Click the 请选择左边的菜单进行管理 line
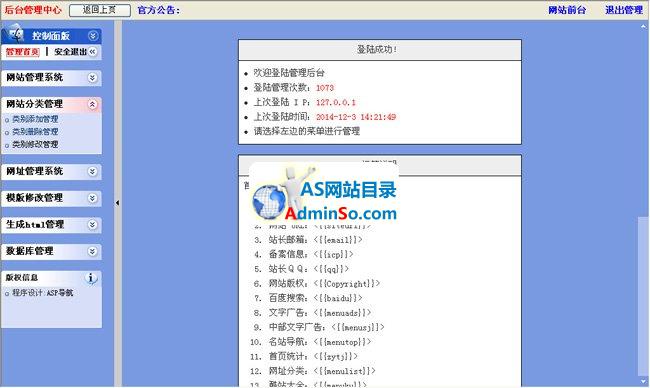Image resolution: width=650 pixels, height=388 pixels. click(x=307, y=131)
